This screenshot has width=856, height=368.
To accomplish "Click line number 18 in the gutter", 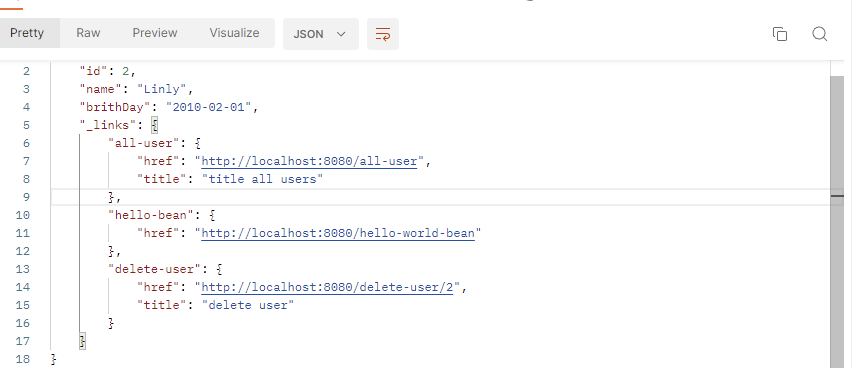I will click(x=23, y=359).
